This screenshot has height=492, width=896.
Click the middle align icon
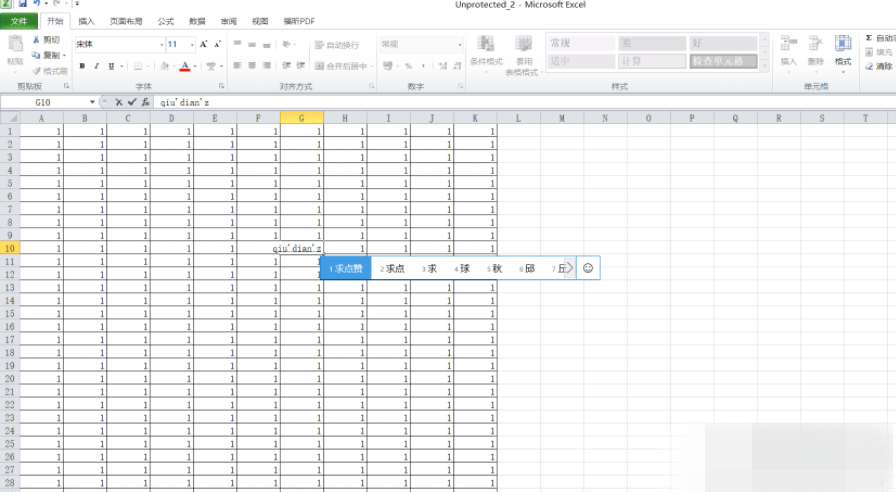[252, 44]
